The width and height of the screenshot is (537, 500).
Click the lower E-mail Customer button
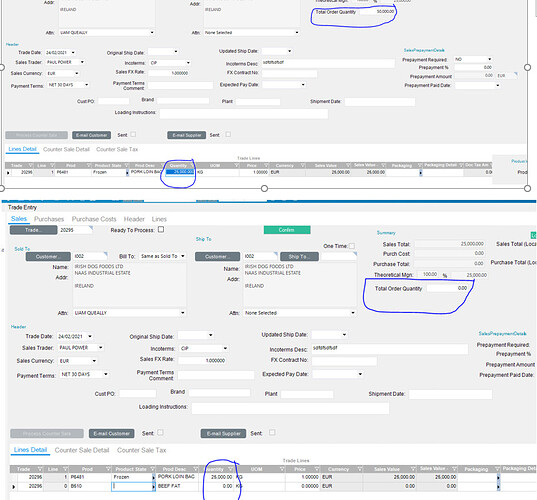(112, 434)
